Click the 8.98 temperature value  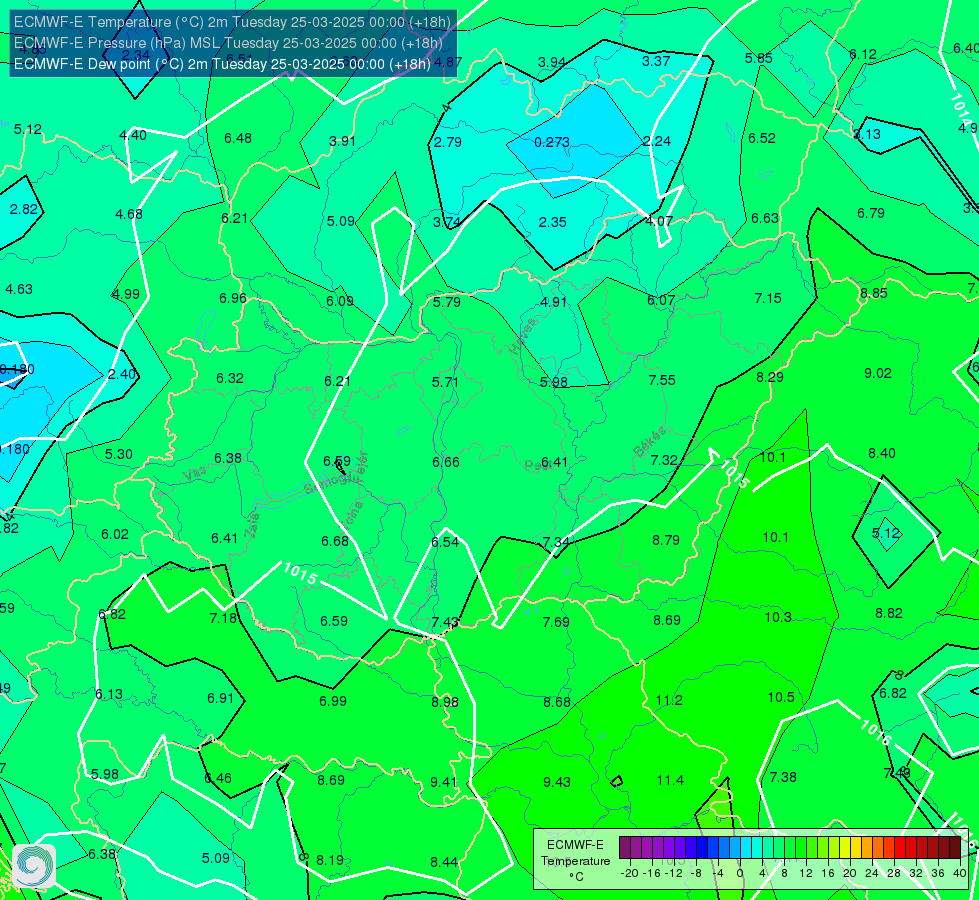click(445, 703)
